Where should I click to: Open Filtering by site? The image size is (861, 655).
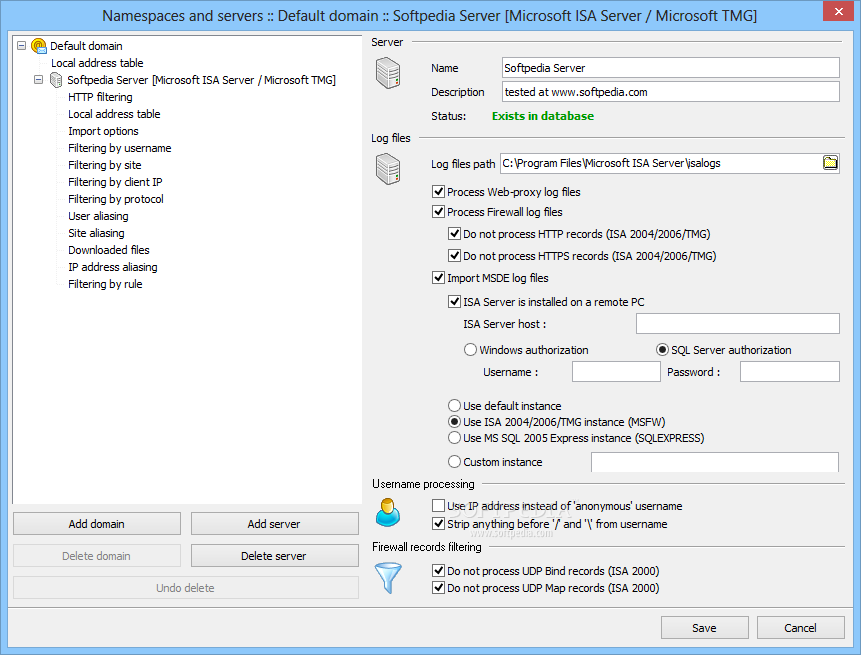pyautogui.click(x=105, y=165)
